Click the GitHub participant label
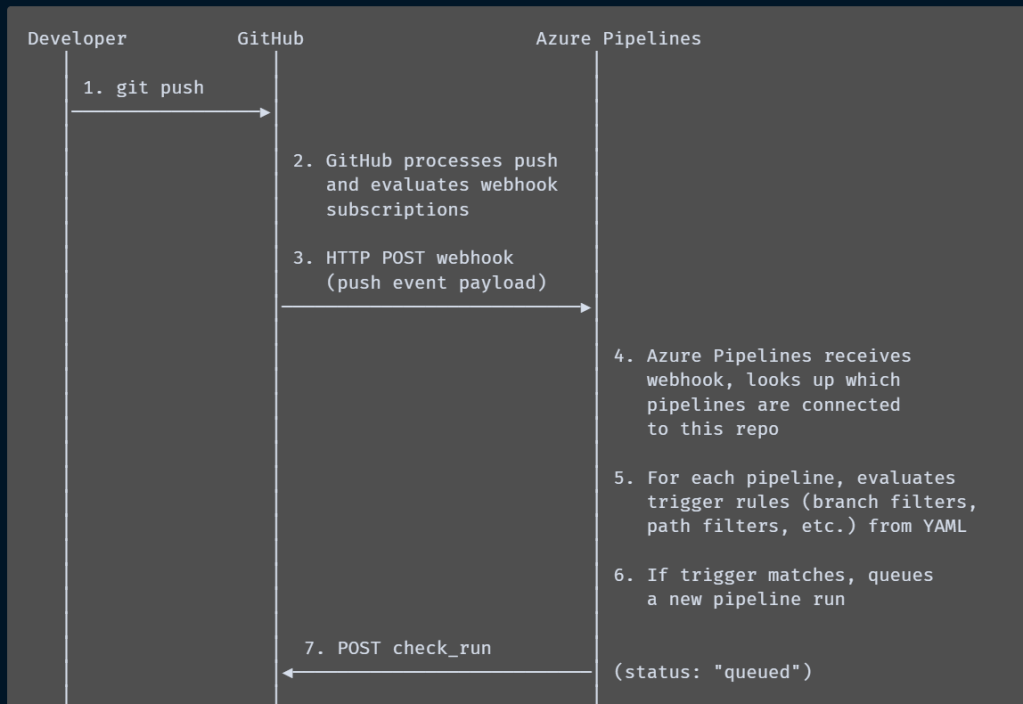The width and height of the screenshot is (1023, 704). click(x=270, y=39)
